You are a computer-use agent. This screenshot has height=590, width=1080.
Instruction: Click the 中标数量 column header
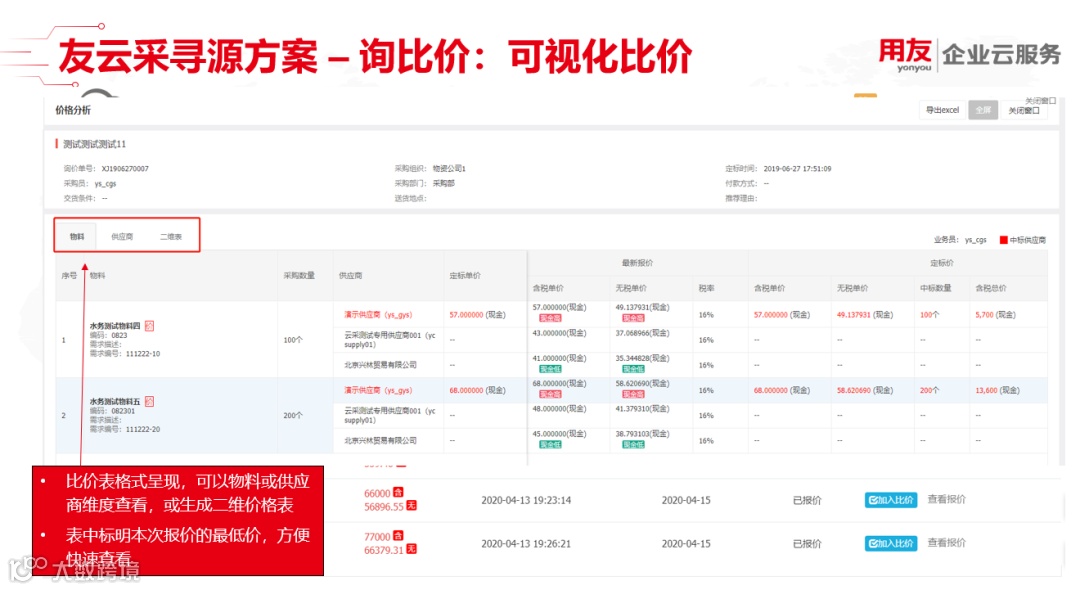point(935,288)
